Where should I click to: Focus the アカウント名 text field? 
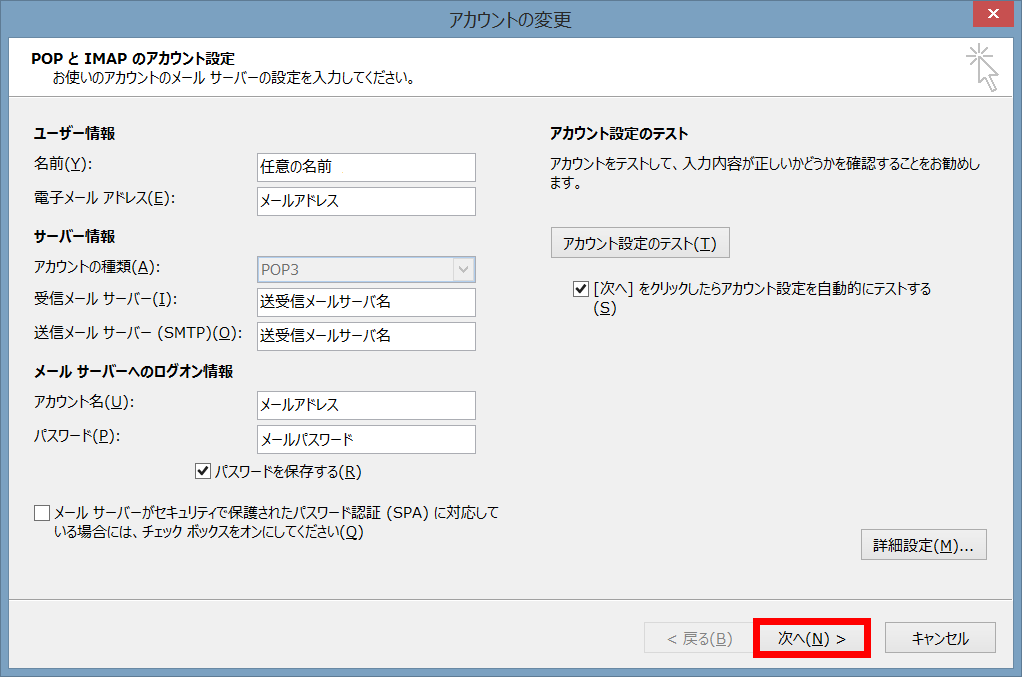click(365, 405)
